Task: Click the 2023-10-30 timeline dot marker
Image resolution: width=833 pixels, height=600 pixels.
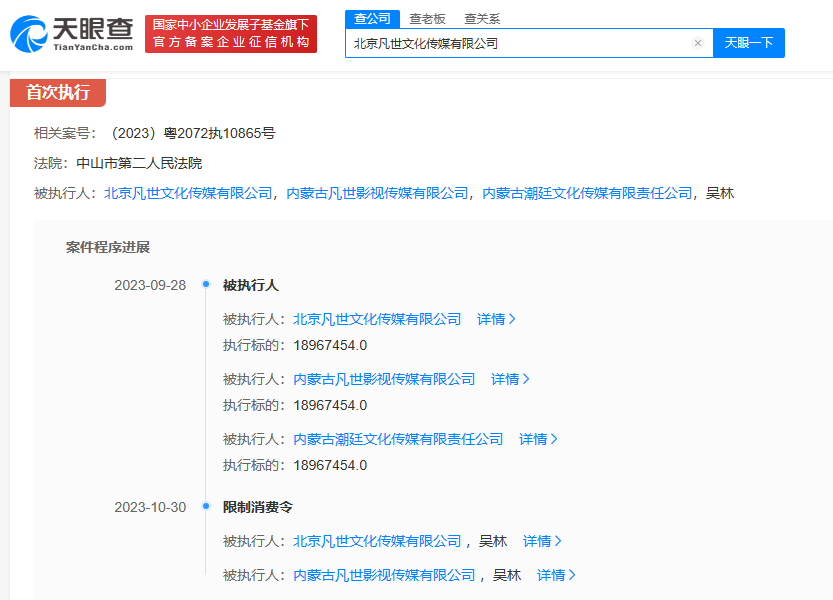Action: click(205, 507)
